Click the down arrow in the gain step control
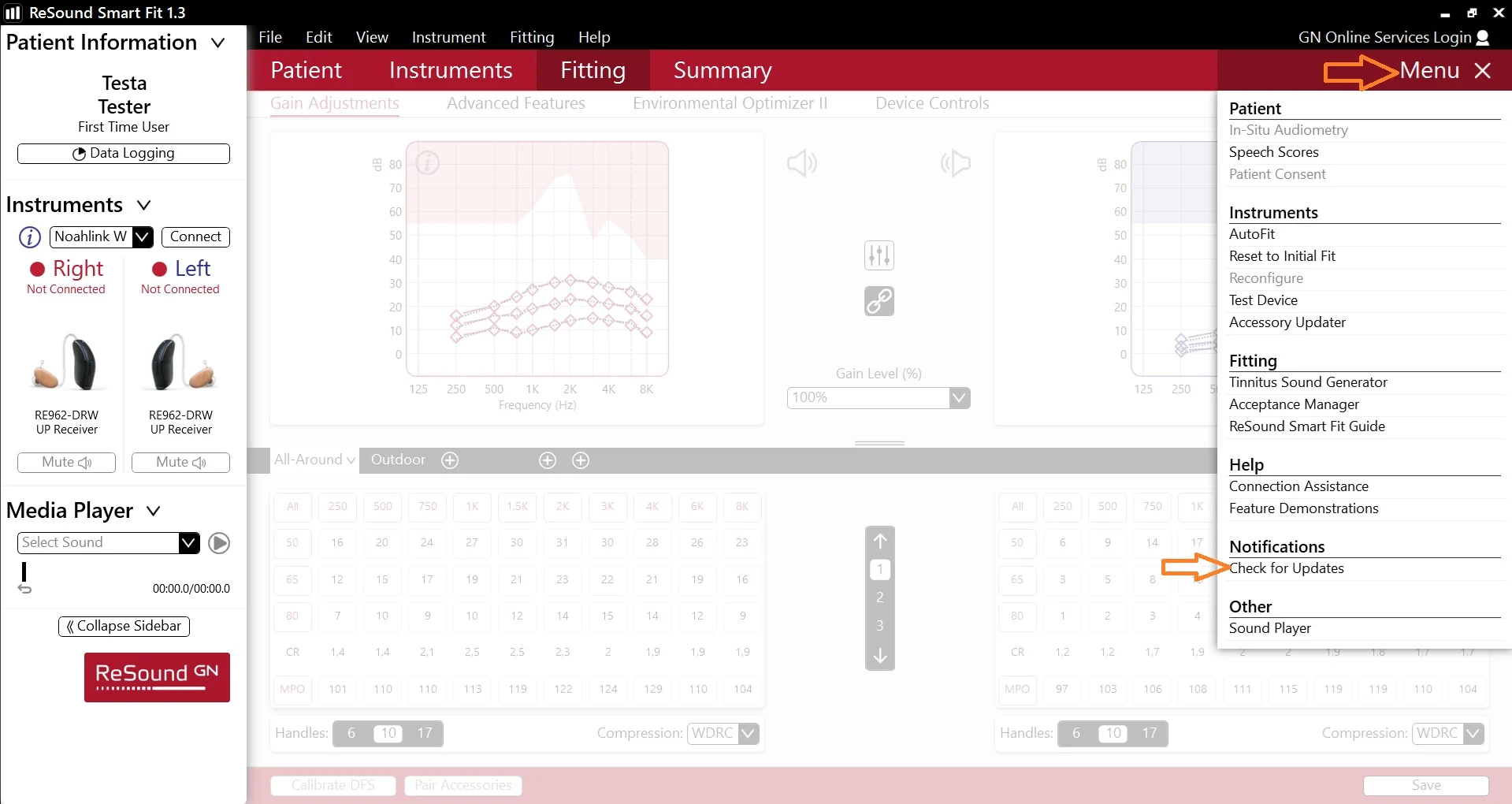Screen dimensions: 1512x804 click(x=880, y=656)
